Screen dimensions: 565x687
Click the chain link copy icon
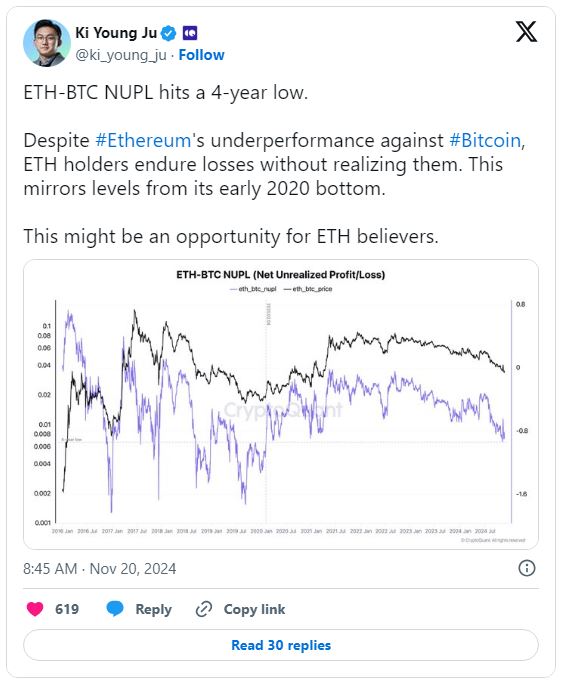(204, 609)
